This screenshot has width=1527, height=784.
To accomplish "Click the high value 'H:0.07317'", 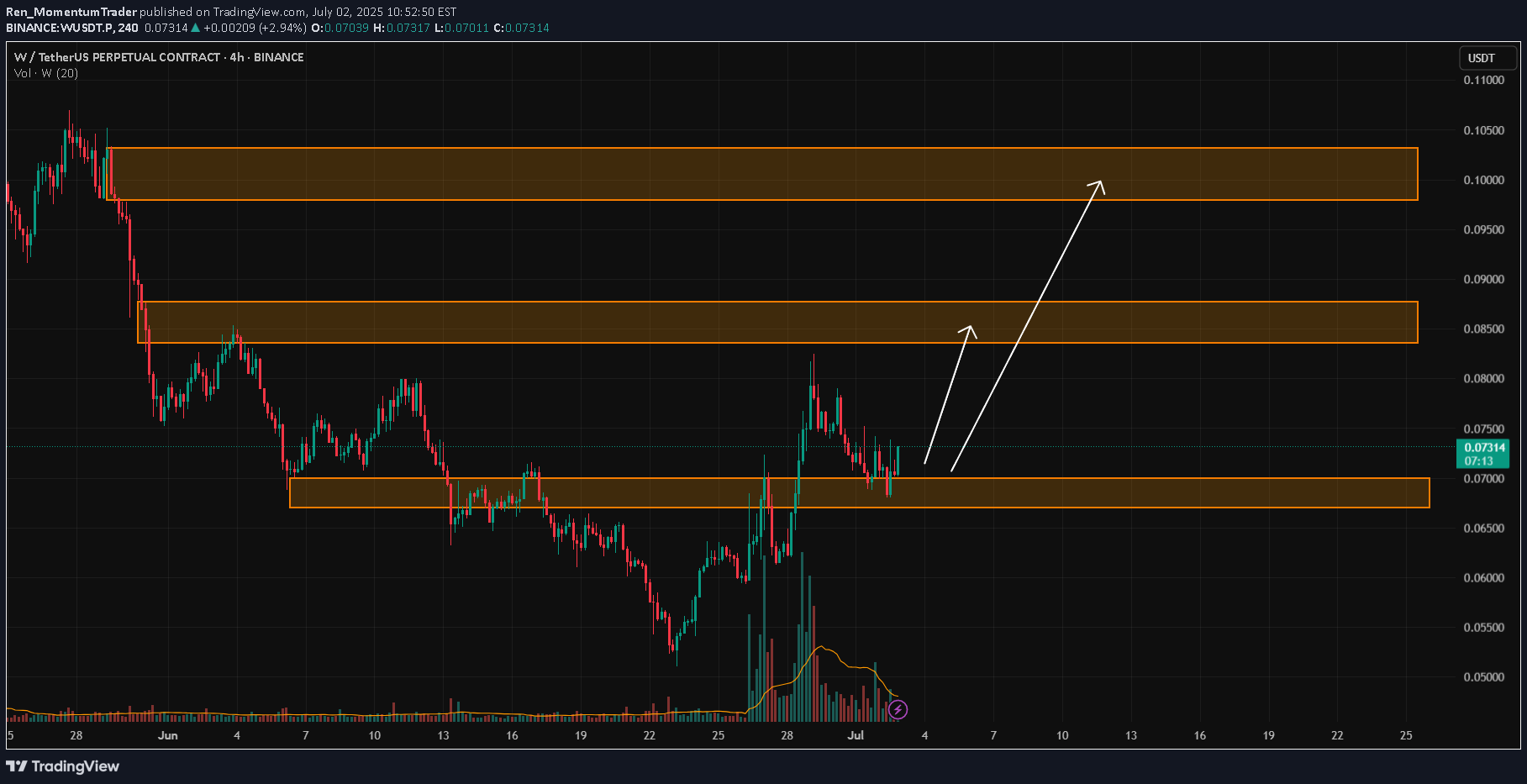I will (402, 28).
